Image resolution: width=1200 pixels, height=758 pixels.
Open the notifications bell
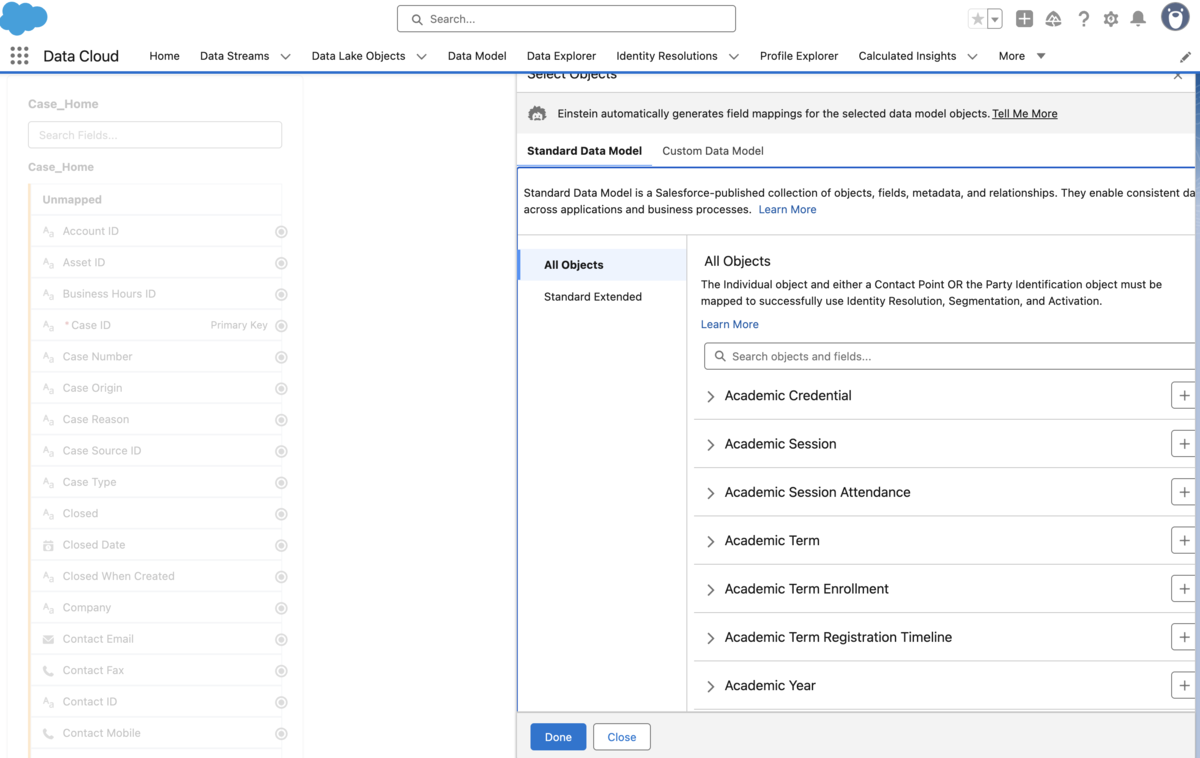(x=1138, y=19)
